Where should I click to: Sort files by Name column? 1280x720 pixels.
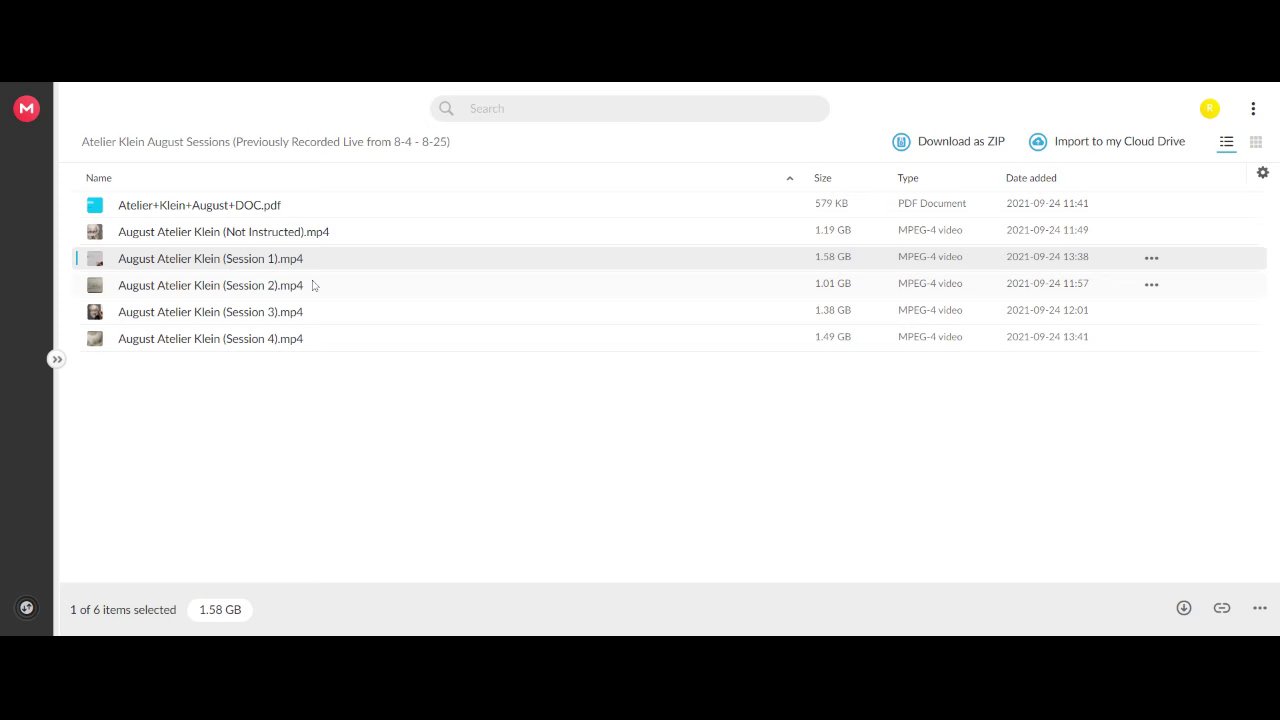click(99, 178)
